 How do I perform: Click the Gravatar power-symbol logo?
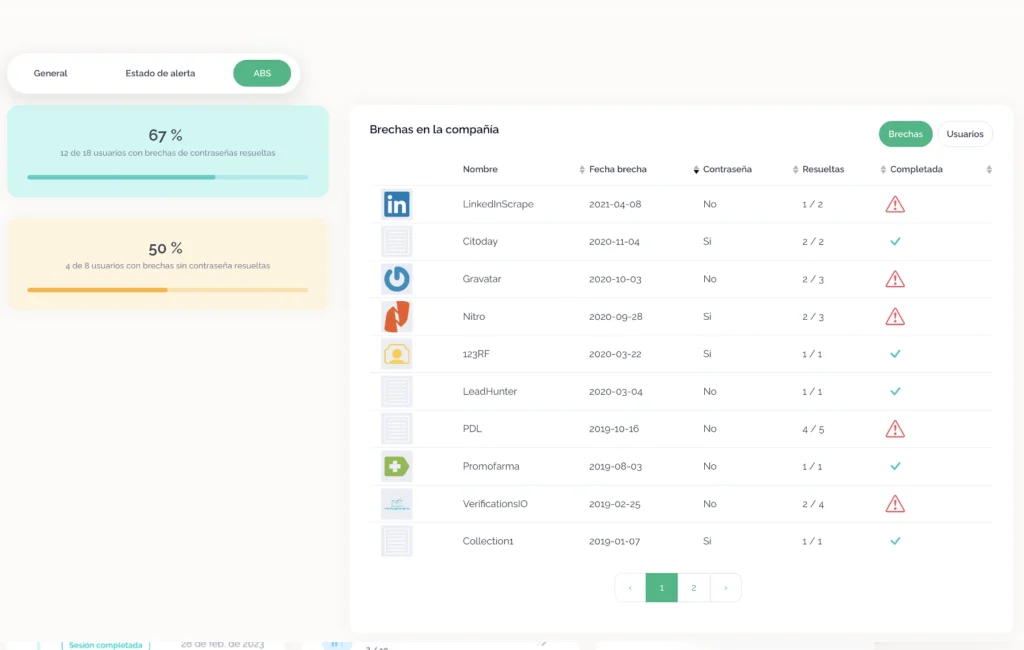[396, 279]
